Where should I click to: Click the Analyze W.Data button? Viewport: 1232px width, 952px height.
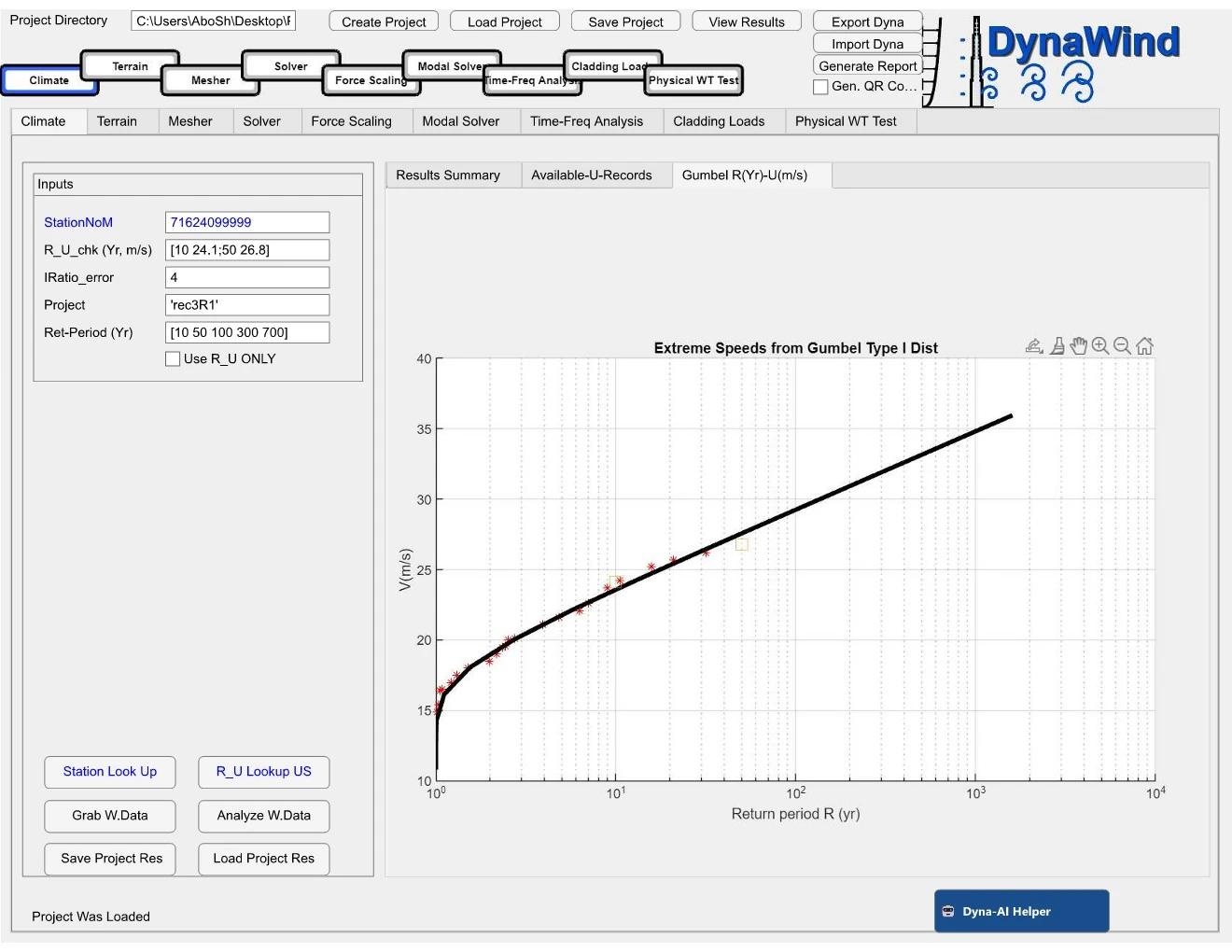264,816
